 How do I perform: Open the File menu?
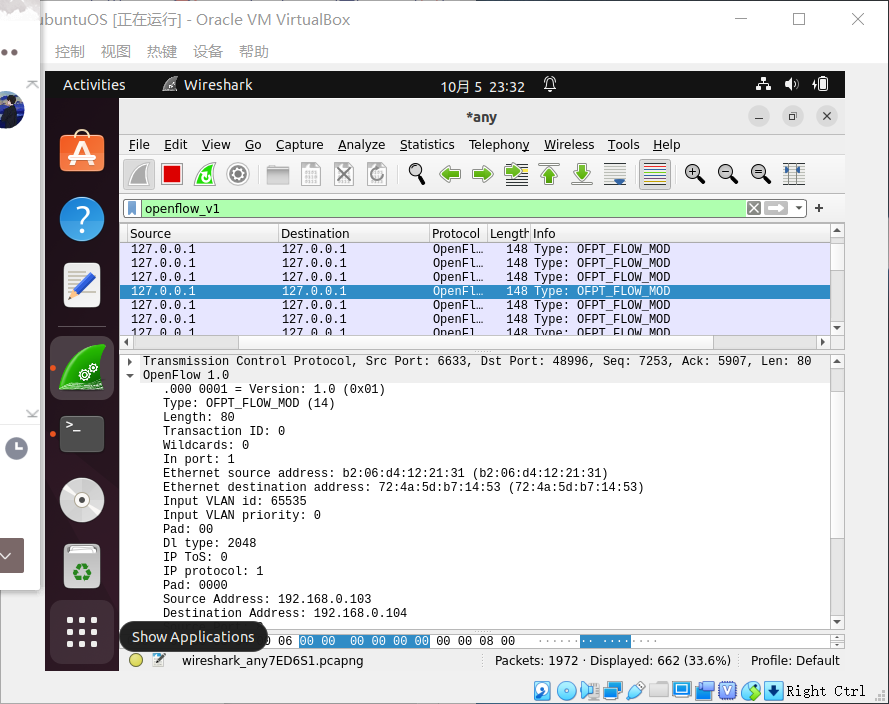(x=139, y=145)
